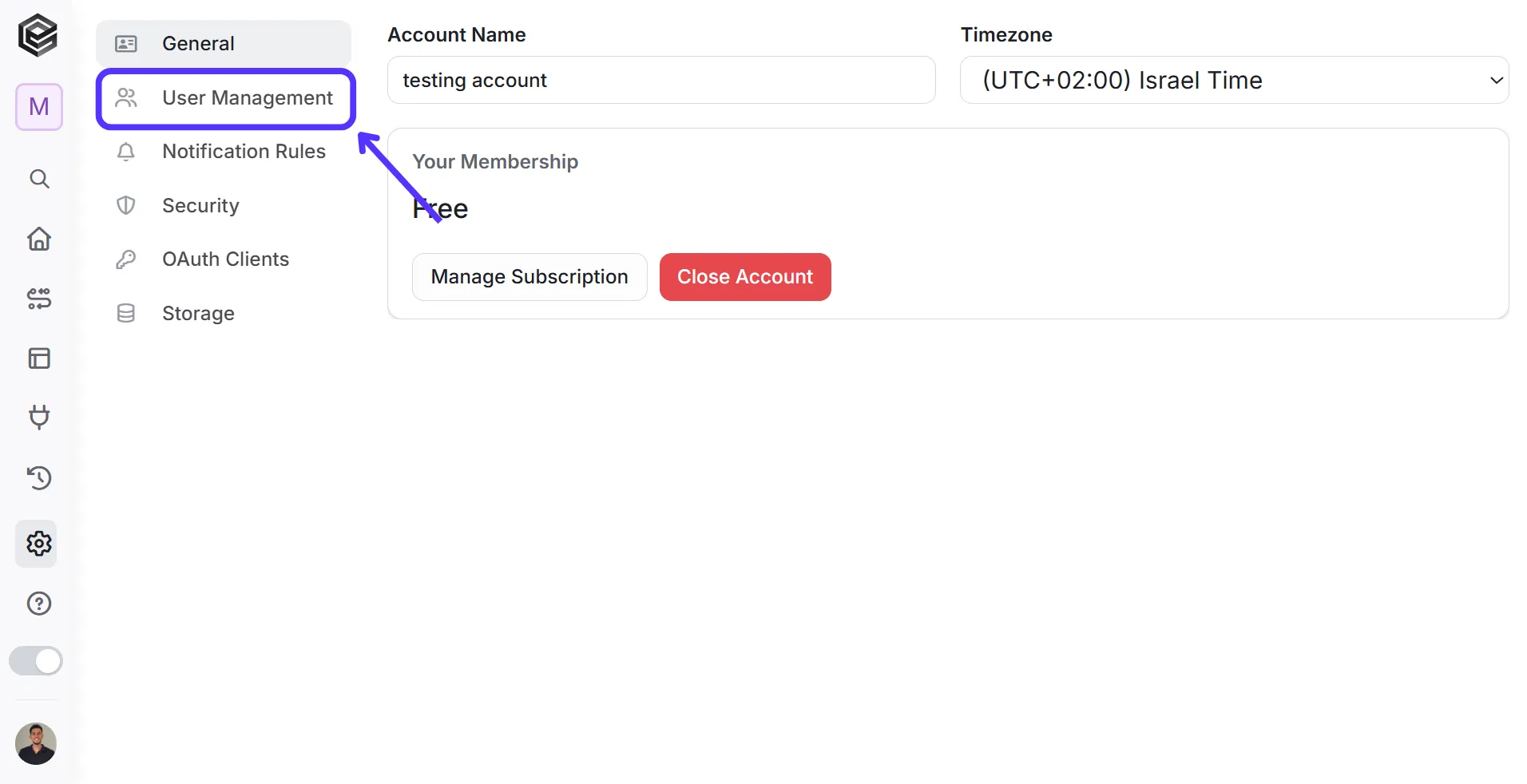Open User Management settings

pyautogui.click(x=225, y=98)
